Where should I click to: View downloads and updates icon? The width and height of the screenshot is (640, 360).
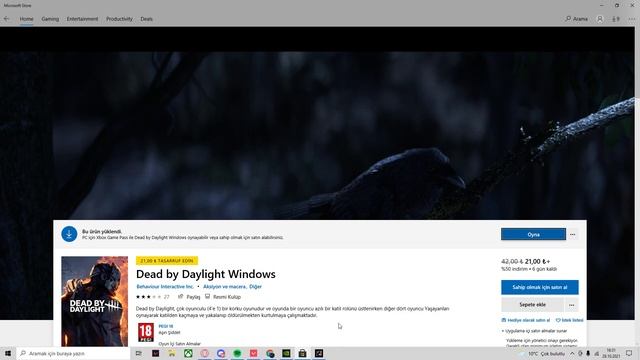pos(616,19)
